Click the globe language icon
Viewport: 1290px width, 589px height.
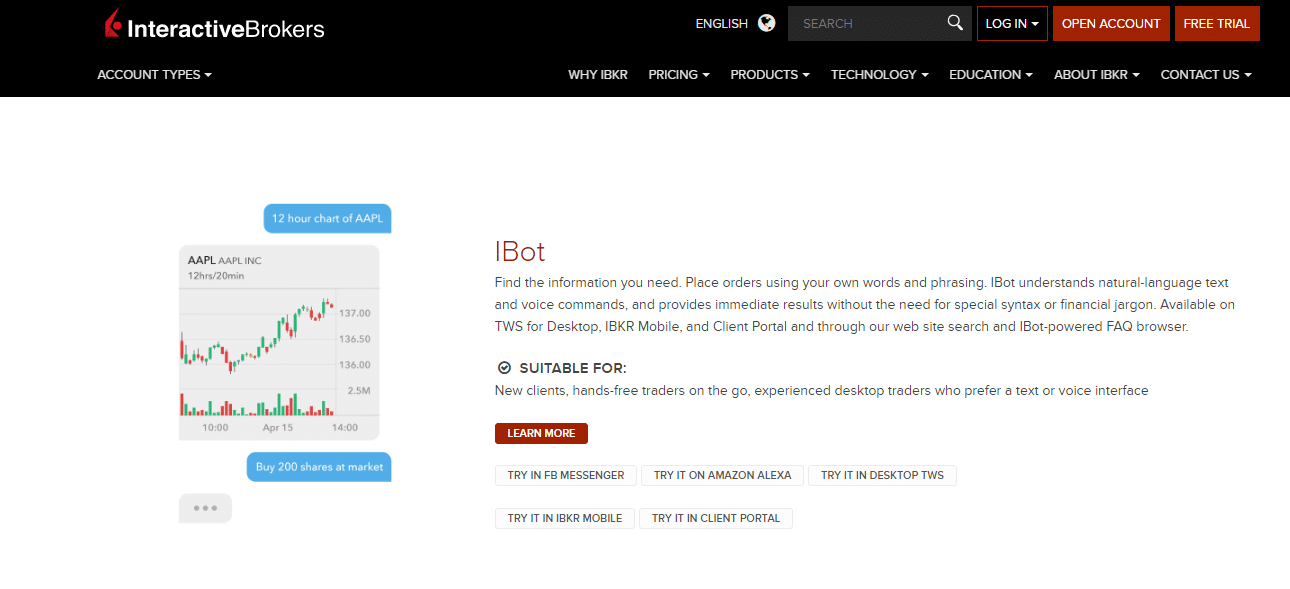pos(767,23)
